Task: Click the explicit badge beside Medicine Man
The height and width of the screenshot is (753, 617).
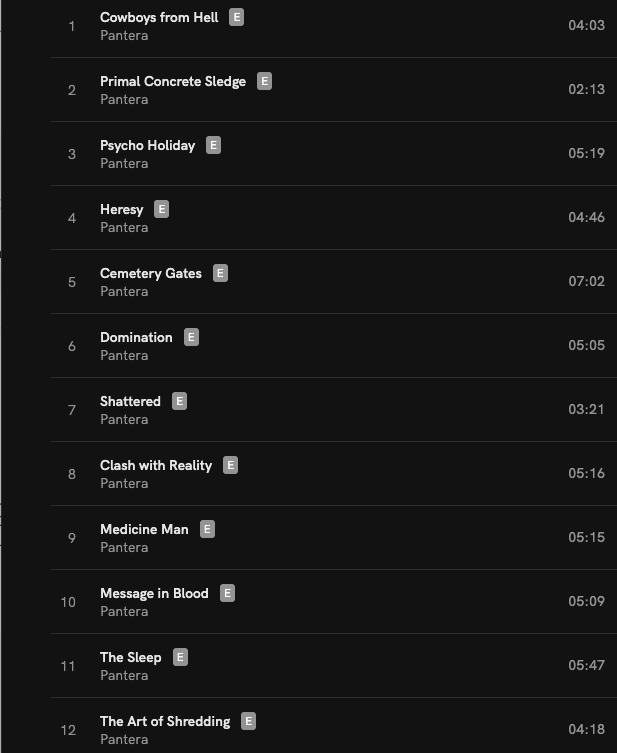Action: click(x=207, y=529)
